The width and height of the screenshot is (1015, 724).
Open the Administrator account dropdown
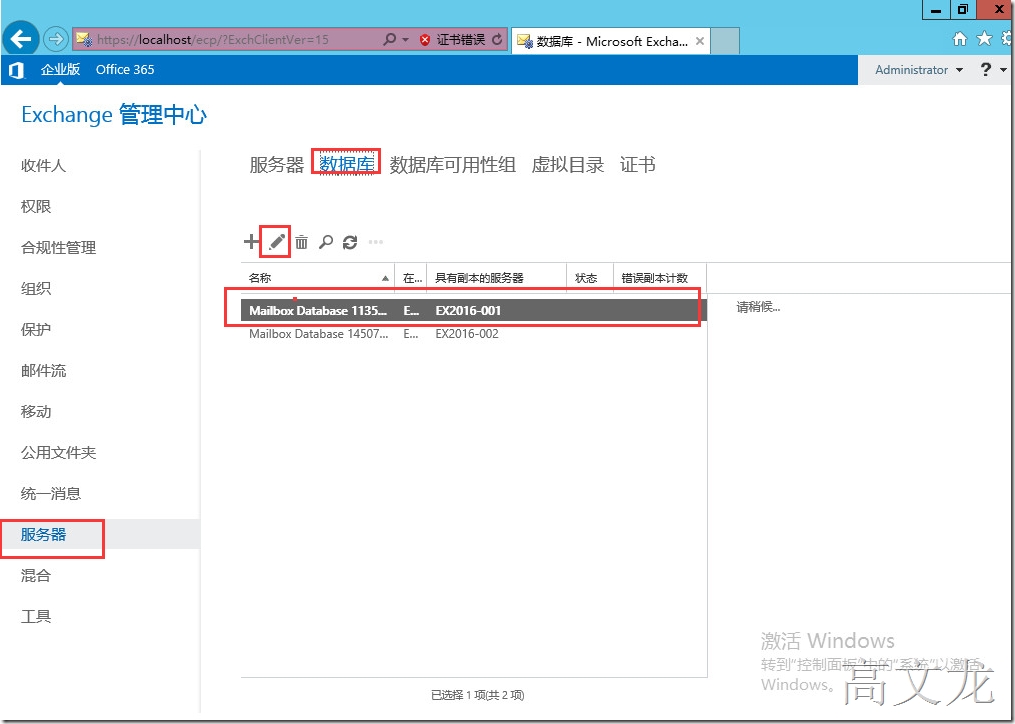(919, 70)
